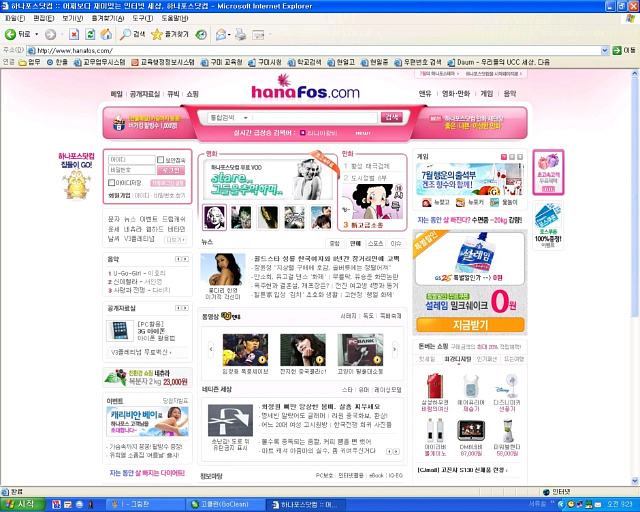Image resolution: width=640 pixels, height=512 pixels.
Task: Click the 음악 section previous/next arrows
Action: [182, 259]
